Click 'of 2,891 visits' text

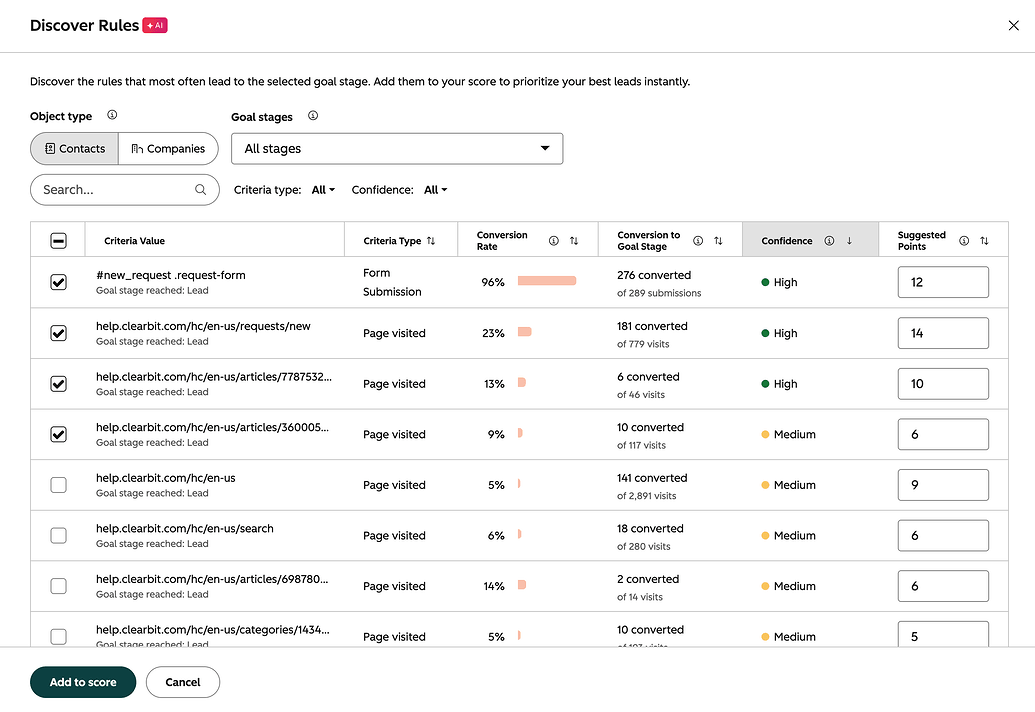coord(646,496)
